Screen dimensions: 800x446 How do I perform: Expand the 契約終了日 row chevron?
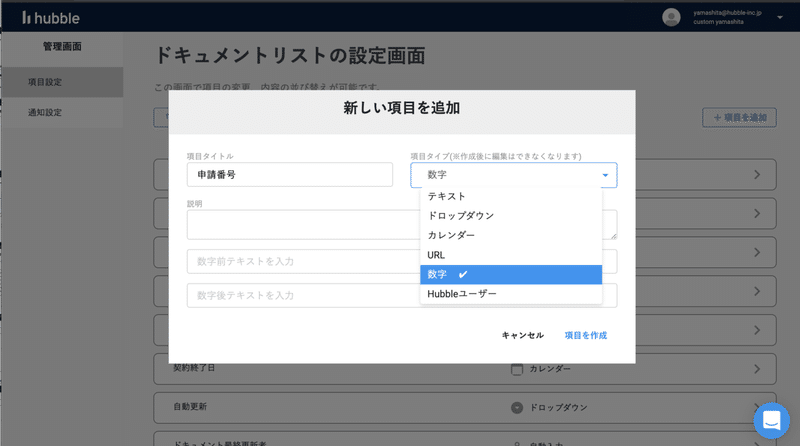click(x=757, y=369)
